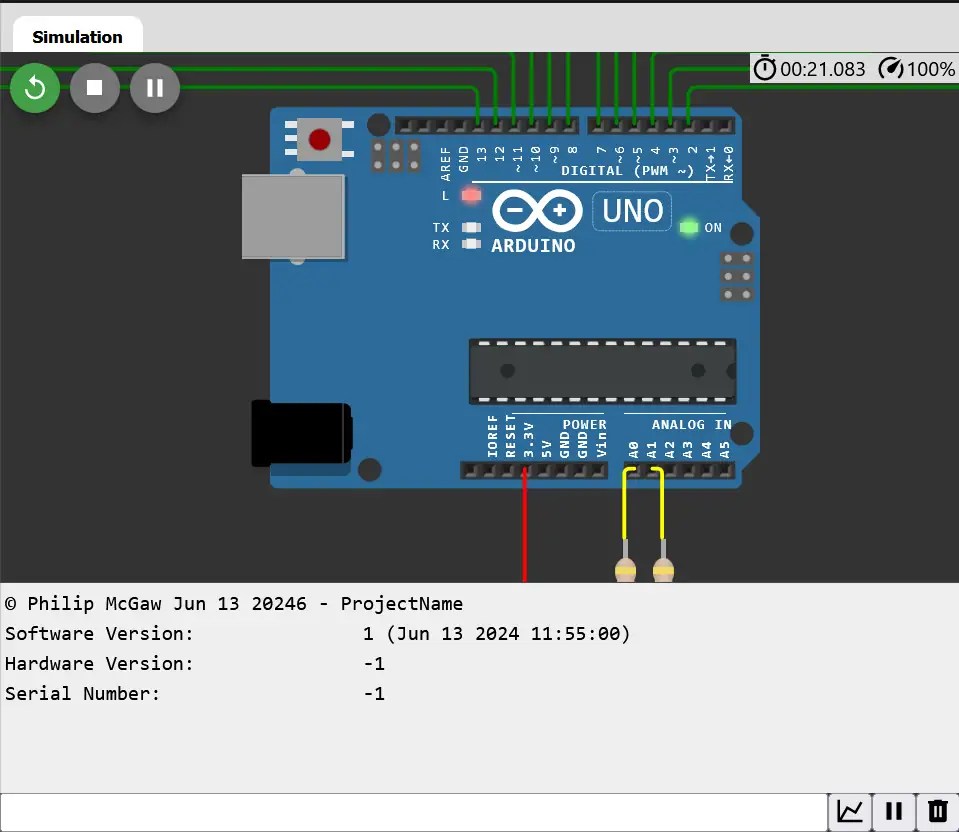Click 'Software Version:' serial output line
The width and height of the screenshot is (959, 832).
tap(99, 634)
